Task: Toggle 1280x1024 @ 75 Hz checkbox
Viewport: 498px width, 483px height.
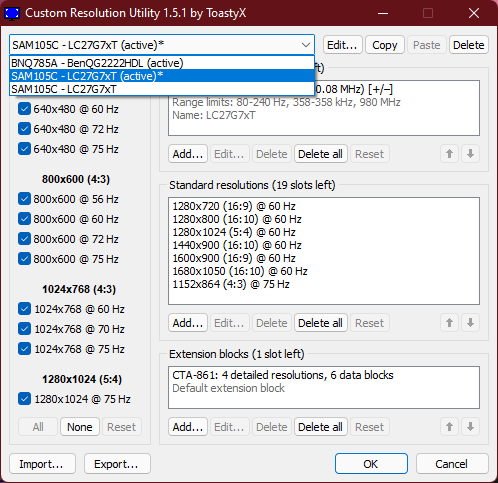Action: [x=24, y=399]
